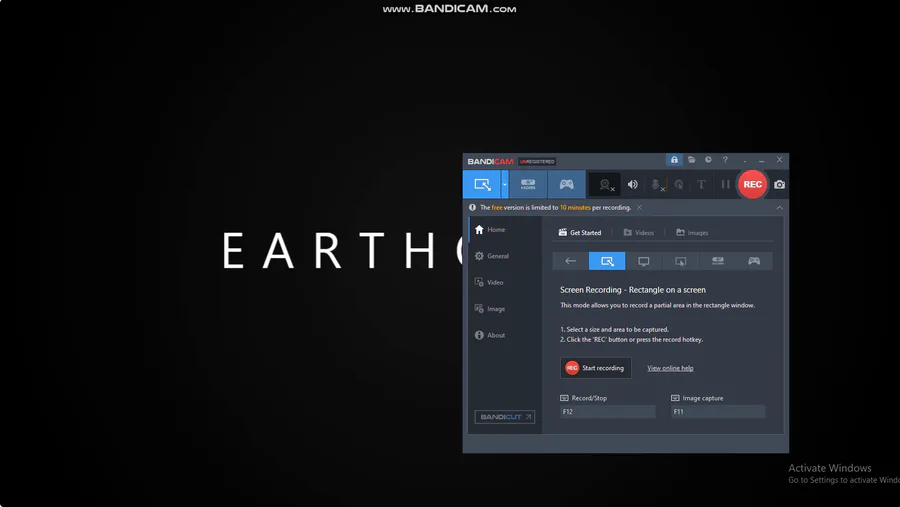Click the Record/Stop hotkey field F12

click(x=607, y=412)
